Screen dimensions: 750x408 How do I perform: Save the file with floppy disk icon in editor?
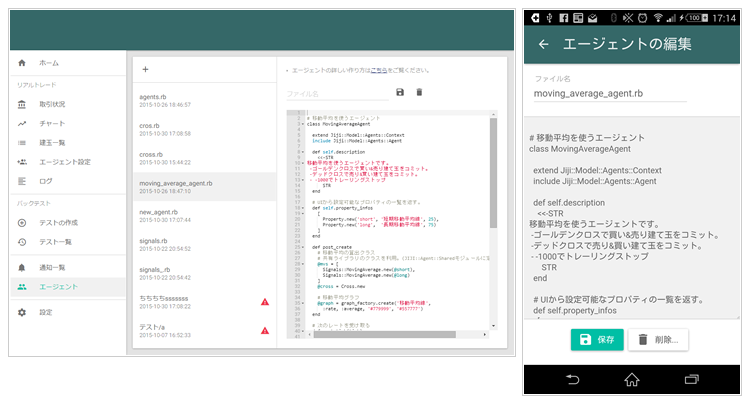pyautogui.click(x=400, y=92)
